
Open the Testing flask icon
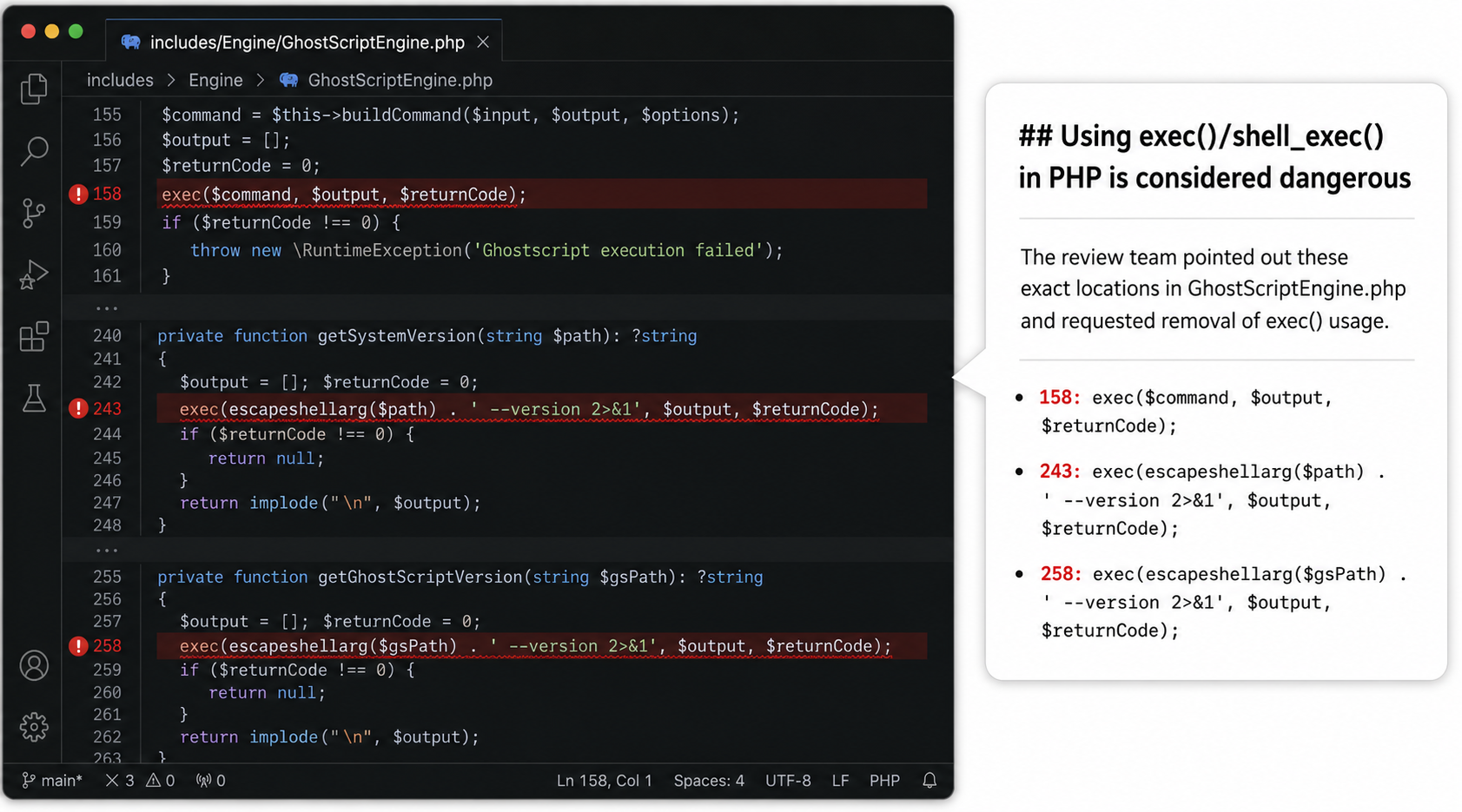tap(34, 398)
